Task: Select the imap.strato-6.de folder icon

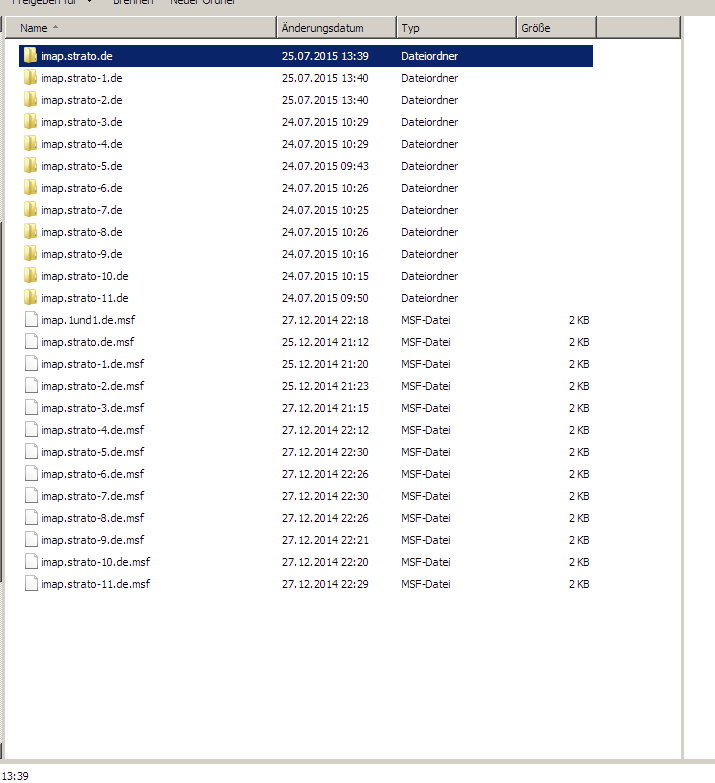Action: coord(30,187)
